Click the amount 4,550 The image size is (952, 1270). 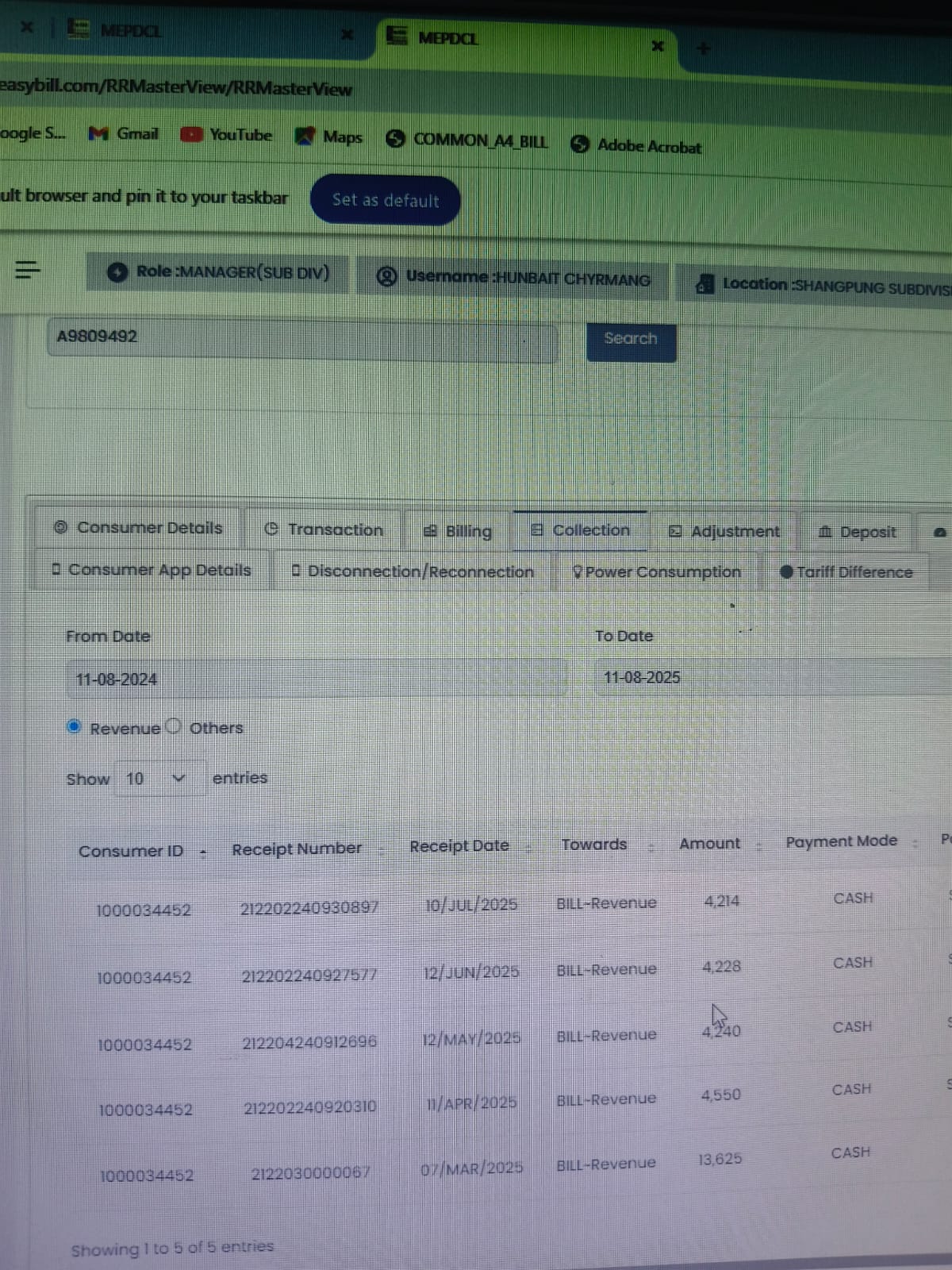[721, 1095]
